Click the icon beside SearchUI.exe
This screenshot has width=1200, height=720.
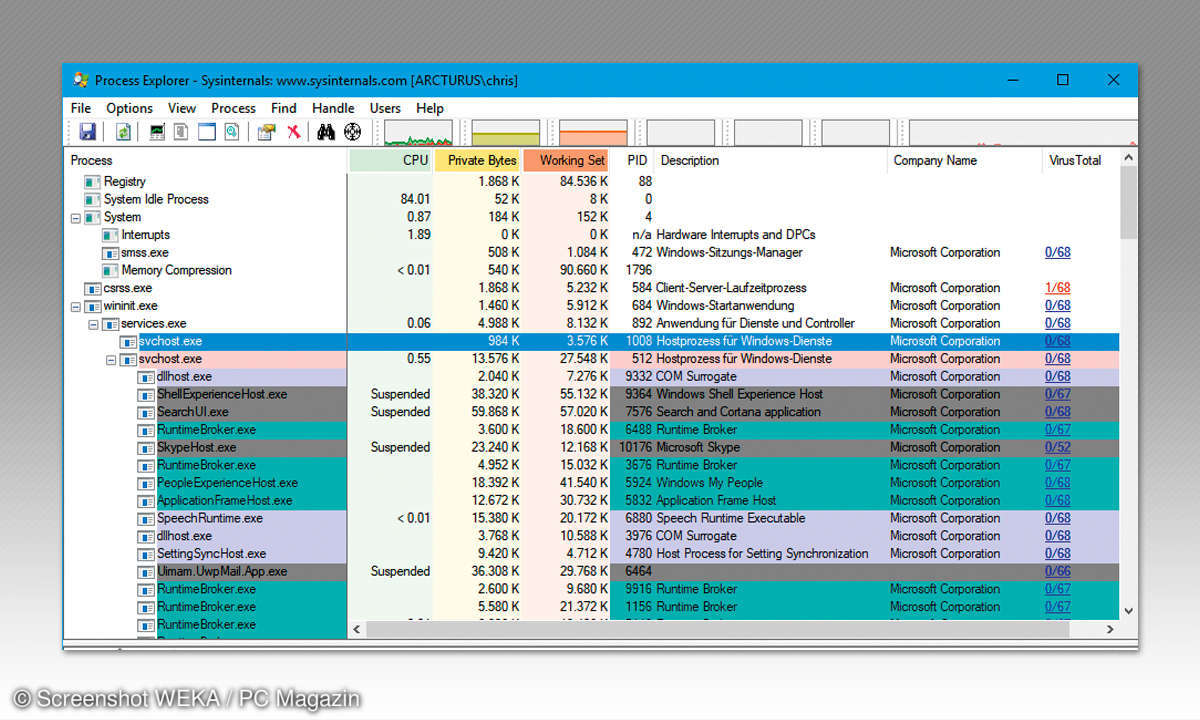pyautogui.click(x=146, y=412)
